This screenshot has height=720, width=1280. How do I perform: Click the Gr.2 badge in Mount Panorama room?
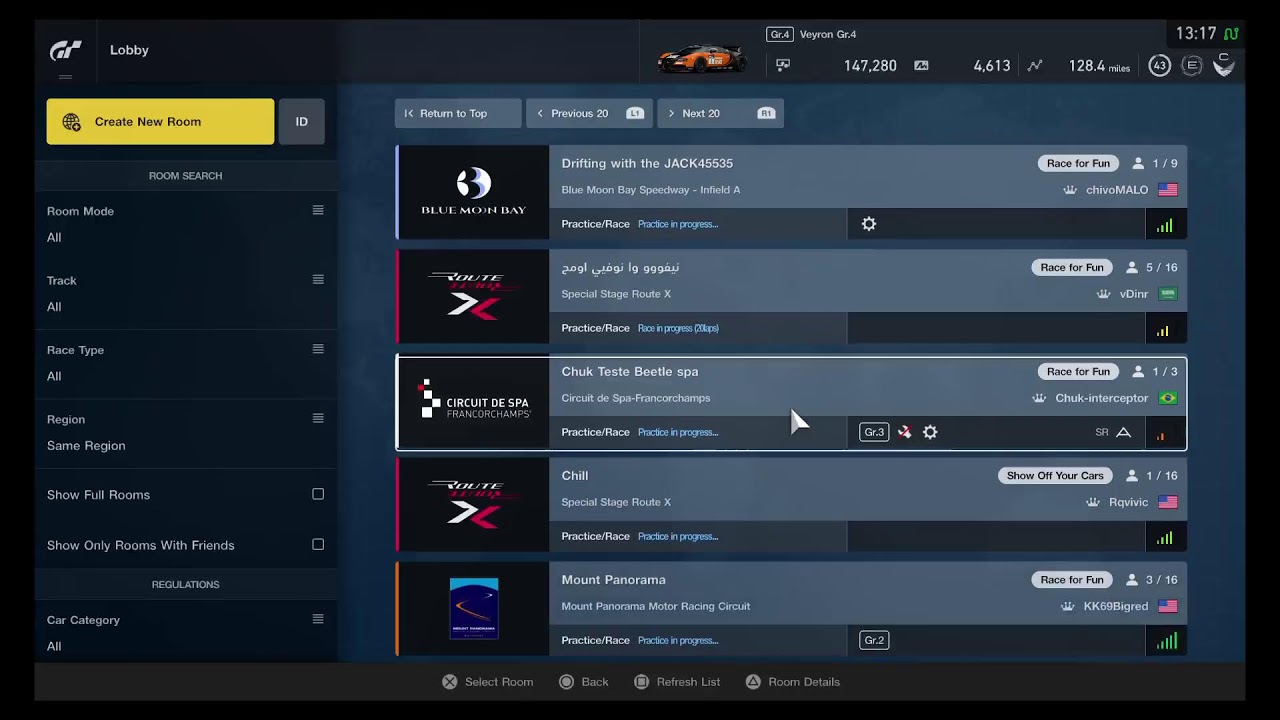(x=874, y=640)
